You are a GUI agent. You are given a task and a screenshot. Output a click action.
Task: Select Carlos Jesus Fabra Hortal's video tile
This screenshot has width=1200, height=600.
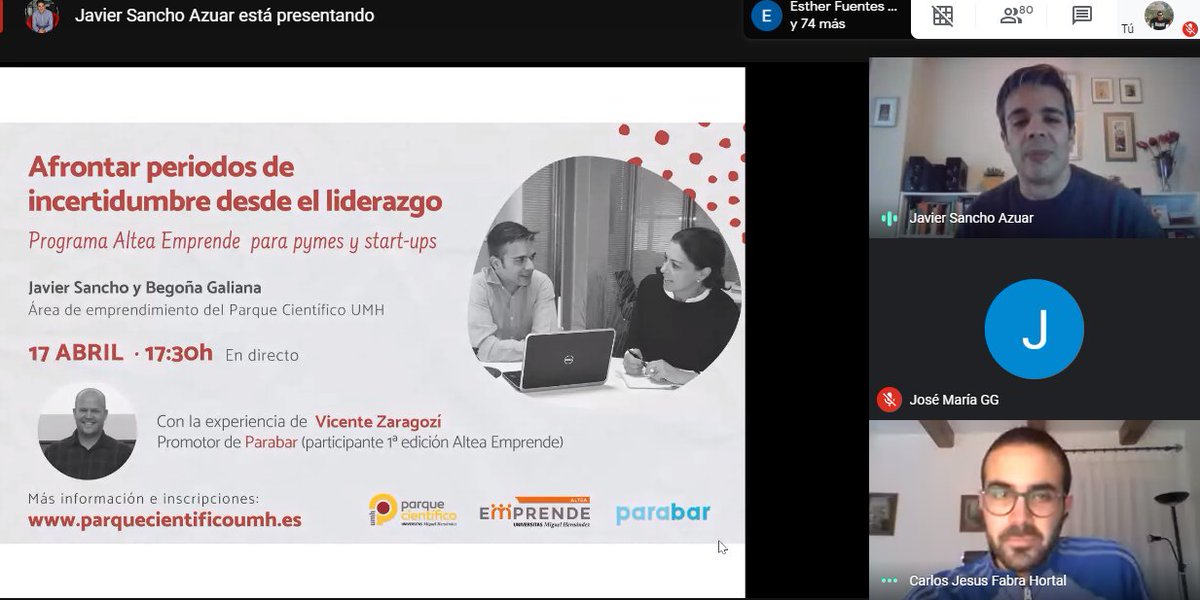[x=1034, y=510]
